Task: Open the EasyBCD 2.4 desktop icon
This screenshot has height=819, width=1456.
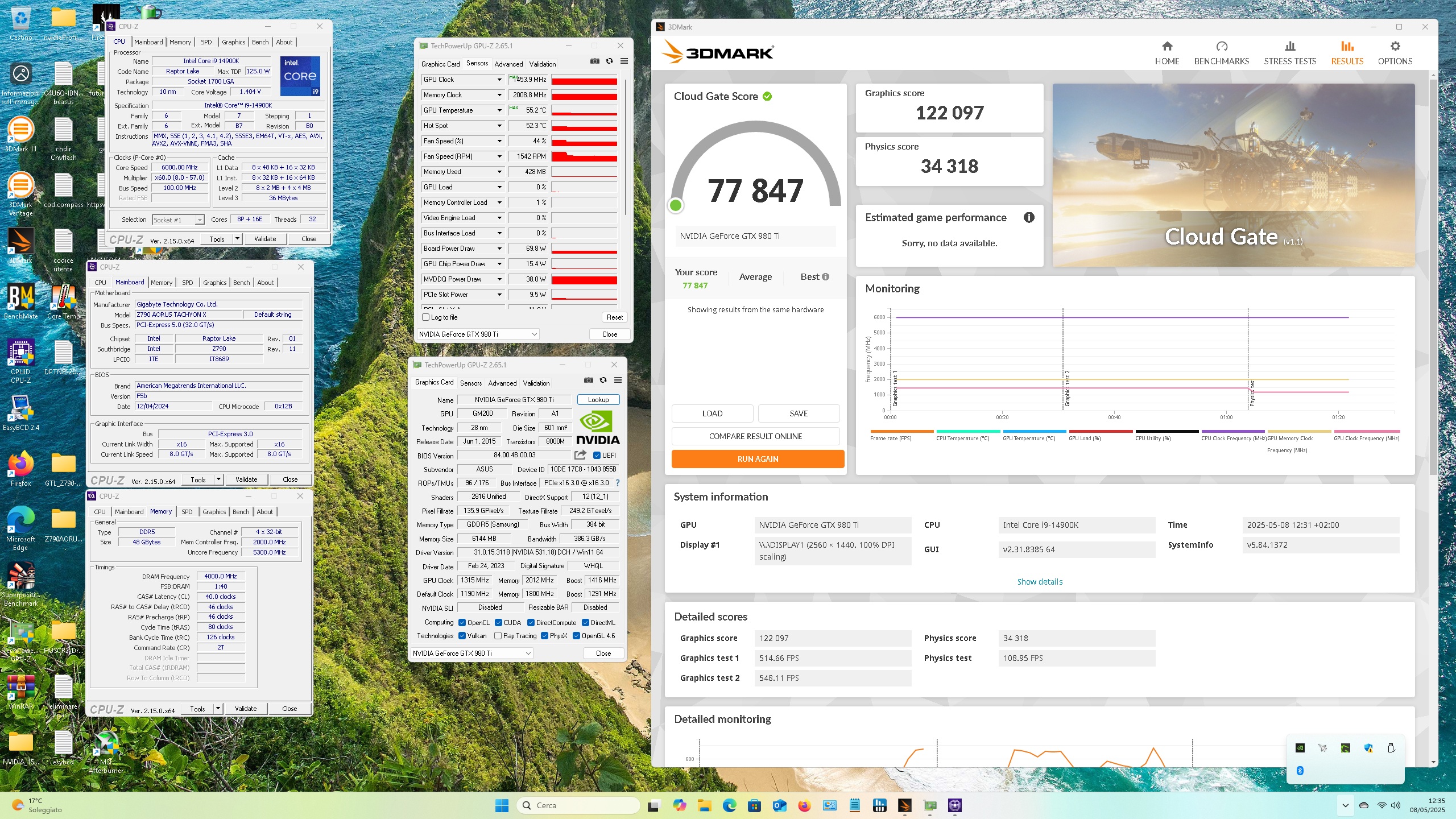Action: tap(21, 413)
